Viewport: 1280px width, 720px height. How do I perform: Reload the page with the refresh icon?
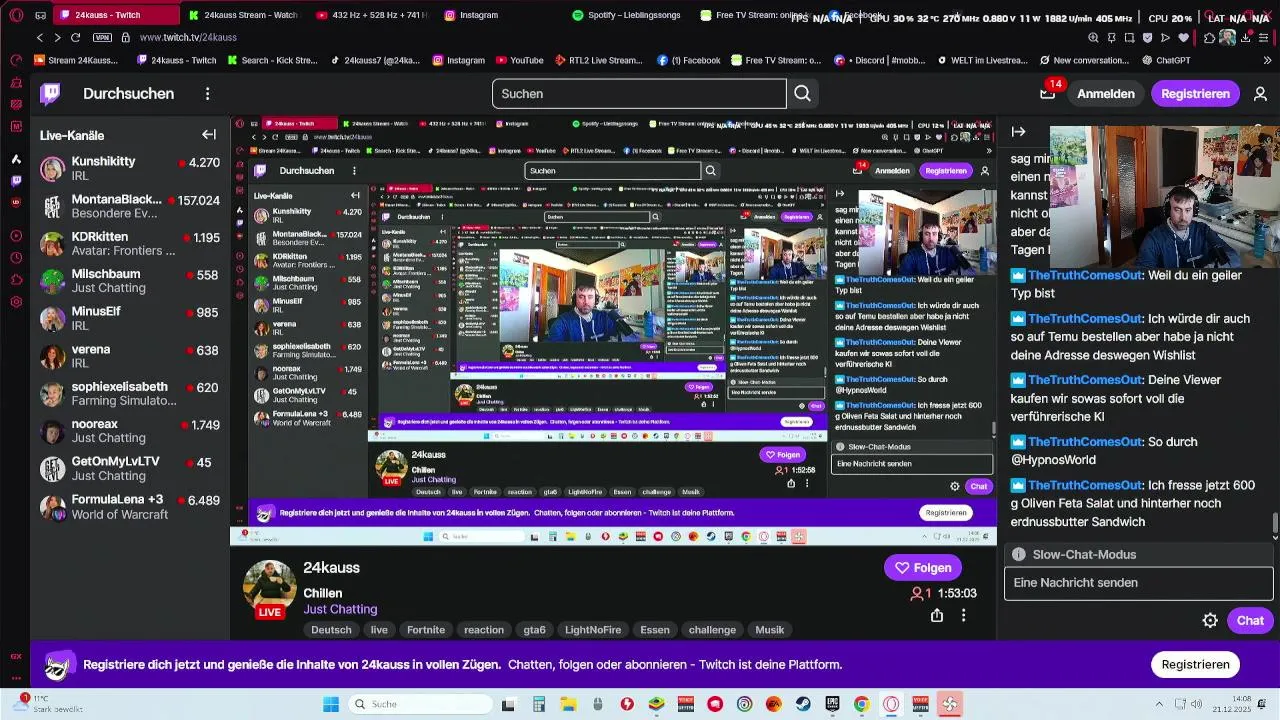(75, 37)
